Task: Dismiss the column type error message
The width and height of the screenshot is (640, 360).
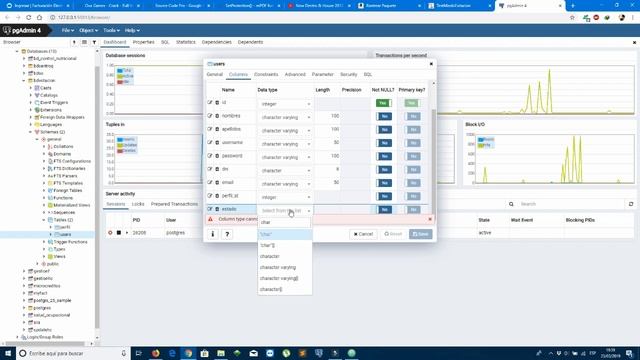Action: 430,219
